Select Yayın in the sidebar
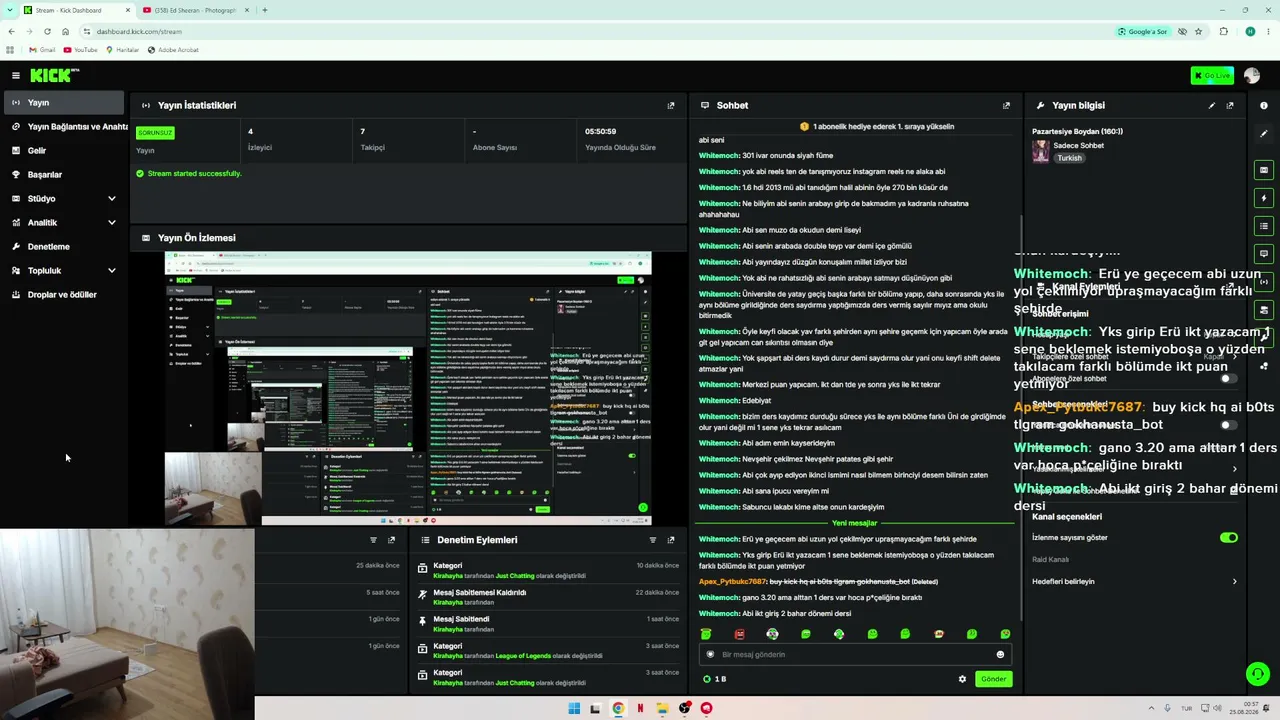1280x720 pixels. 64,103
